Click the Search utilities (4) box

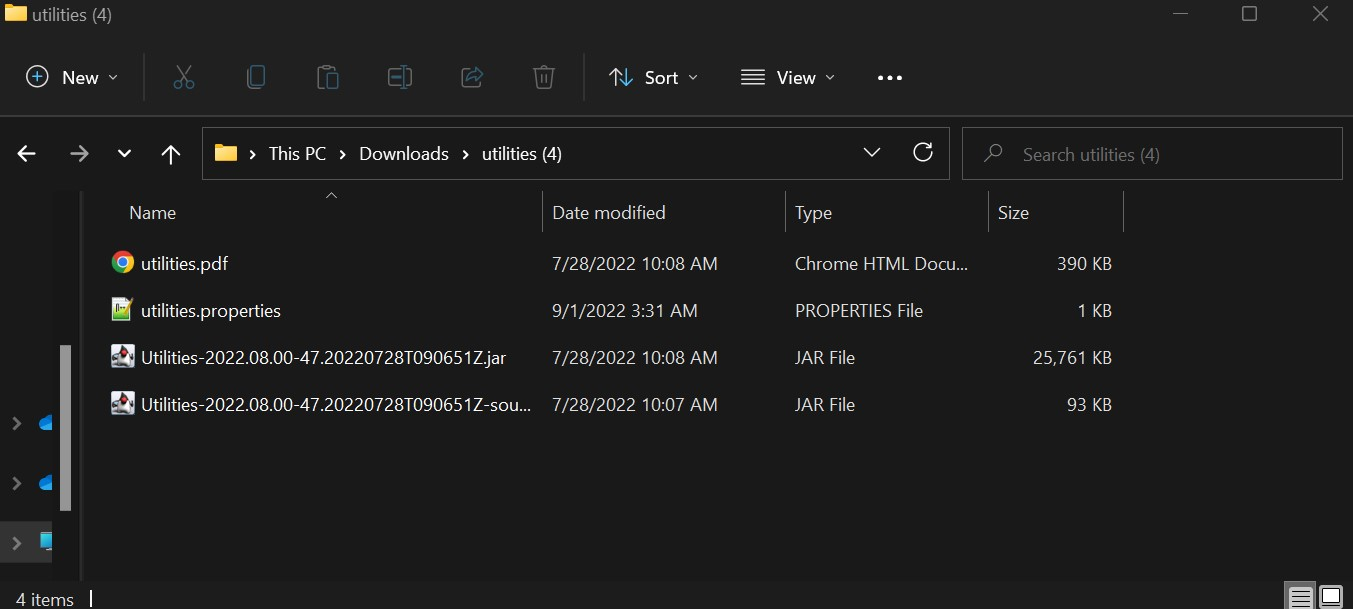click(x=1151, y=154)
